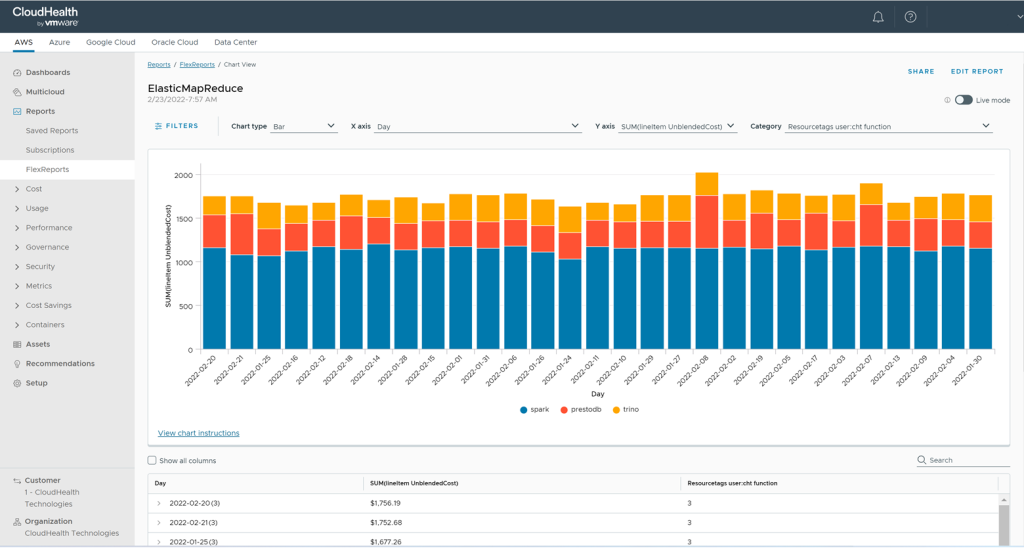Open the X axis Day dropdown
The height and width of the screenshot is (549, 1024).
(x=478, y=126)
